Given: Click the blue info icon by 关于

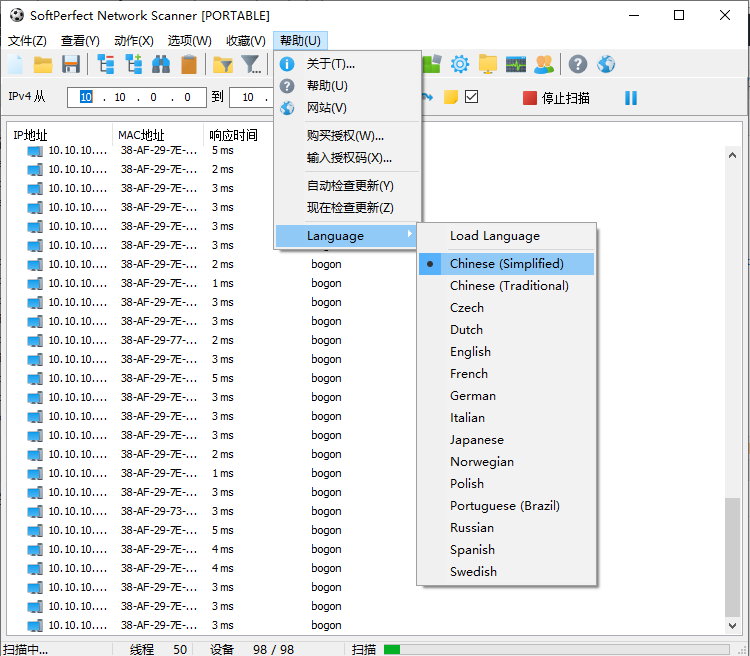Looking at the screenshot, I should pyautogui.click(x=287, y=64).
